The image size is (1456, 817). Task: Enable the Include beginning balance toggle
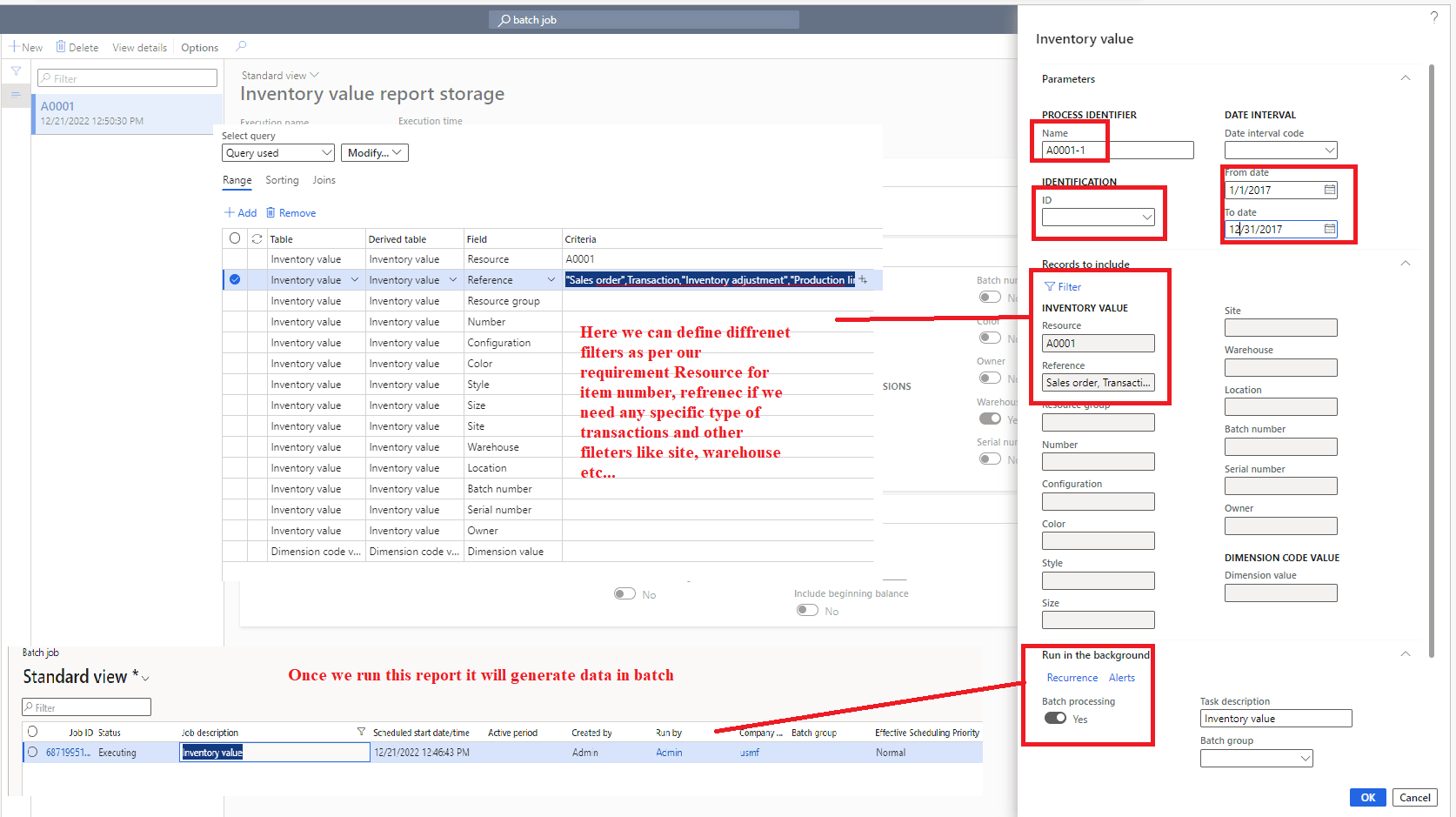click(807, 610)
